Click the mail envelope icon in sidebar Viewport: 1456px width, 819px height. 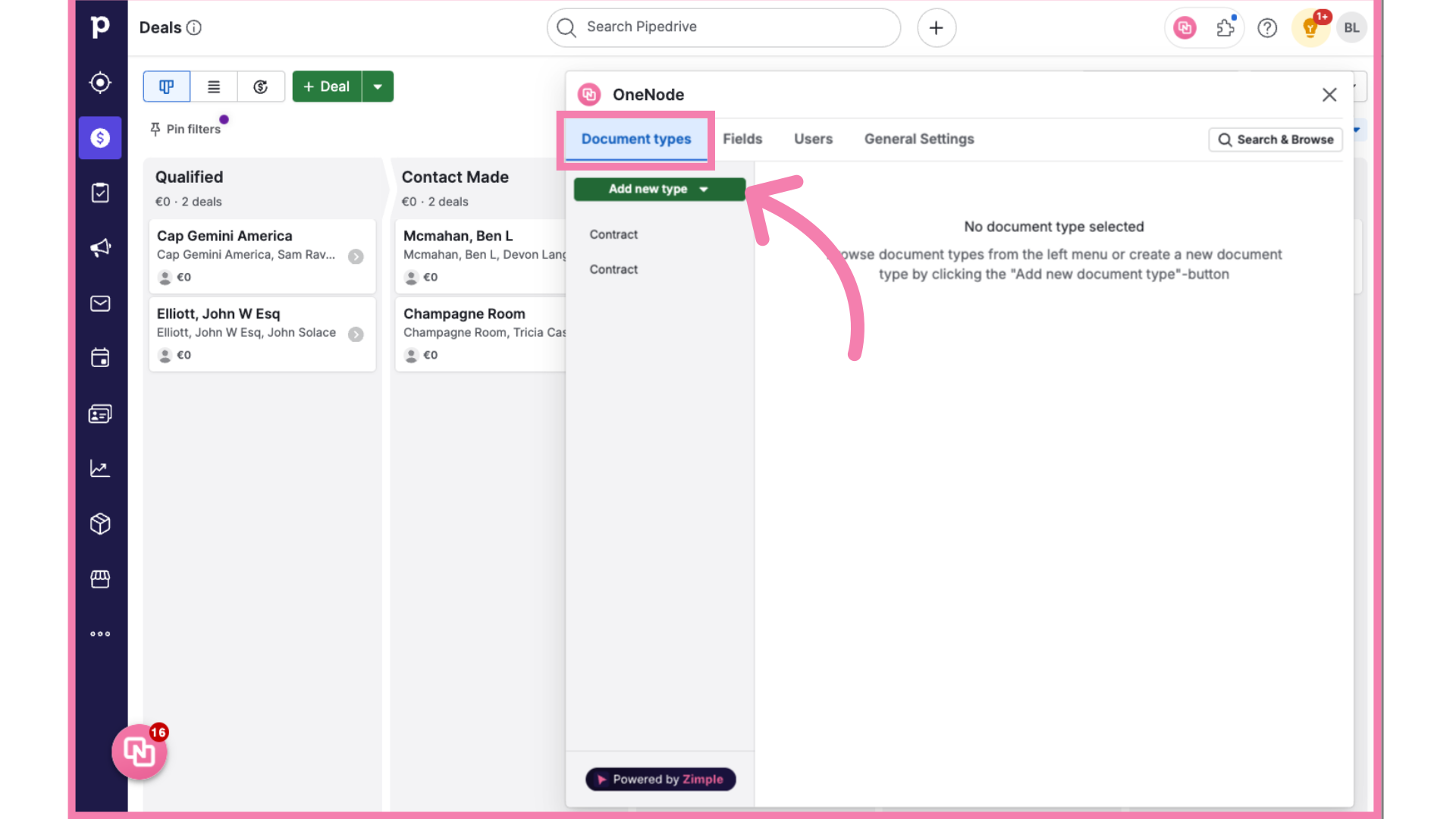99,303
